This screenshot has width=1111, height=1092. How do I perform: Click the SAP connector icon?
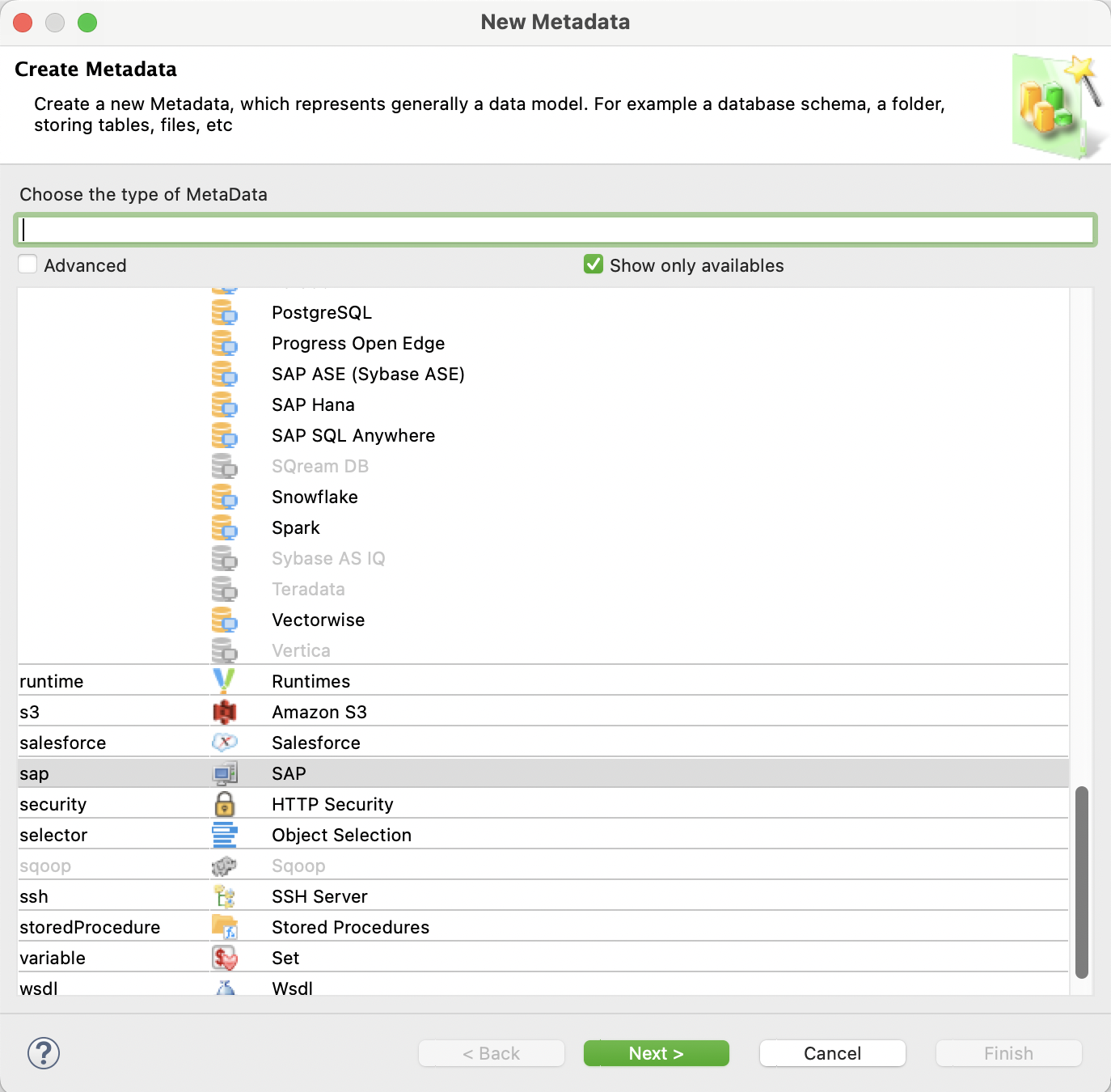(225, 772)
